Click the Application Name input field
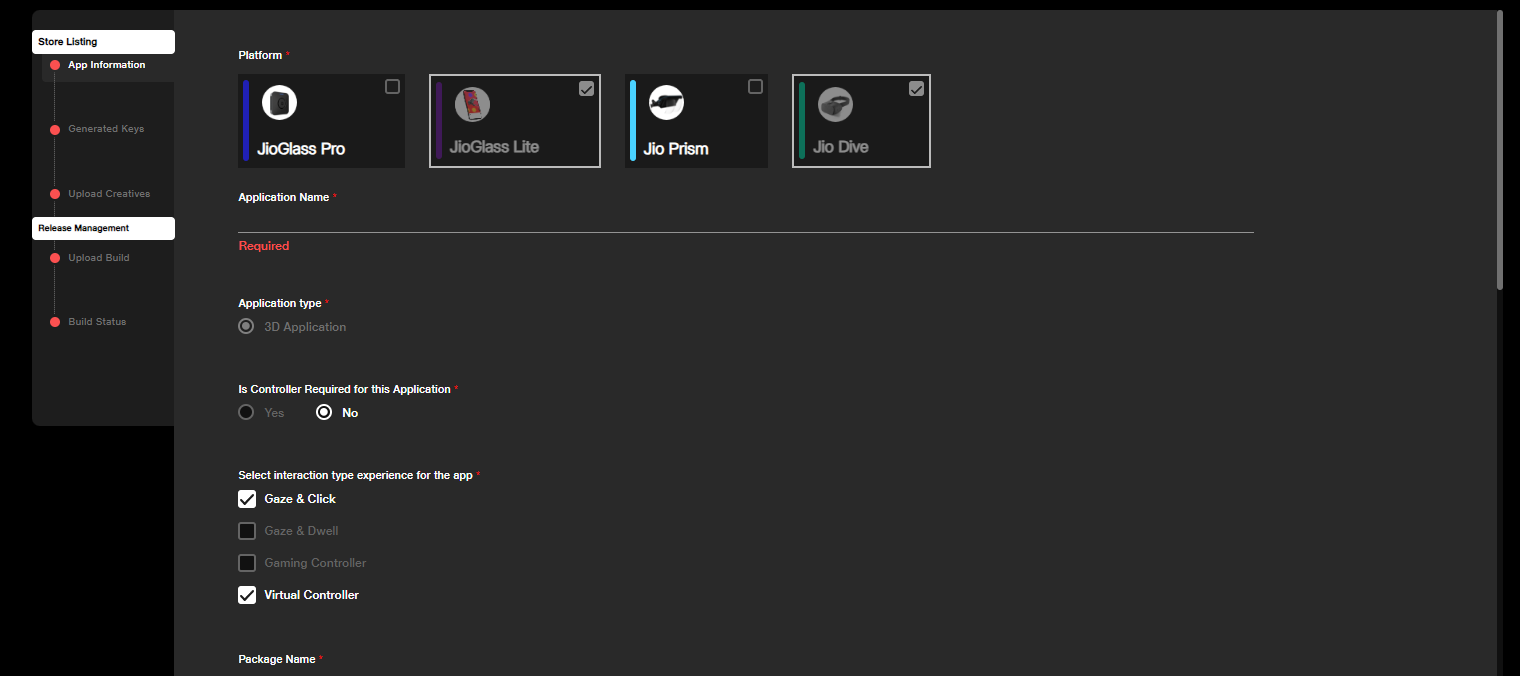This screenshot has width=1520, height=676. pyautogui.click(x=745, y=220)
